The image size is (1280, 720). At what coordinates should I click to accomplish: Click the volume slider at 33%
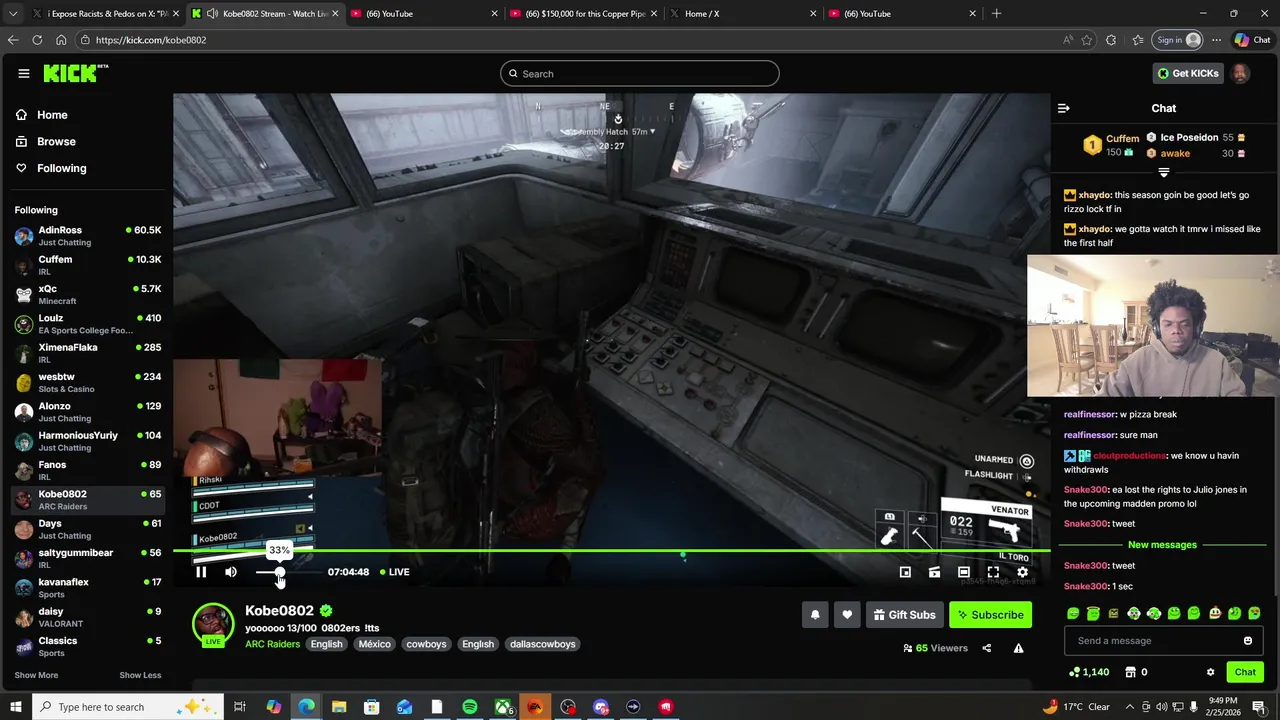[279, 572]
